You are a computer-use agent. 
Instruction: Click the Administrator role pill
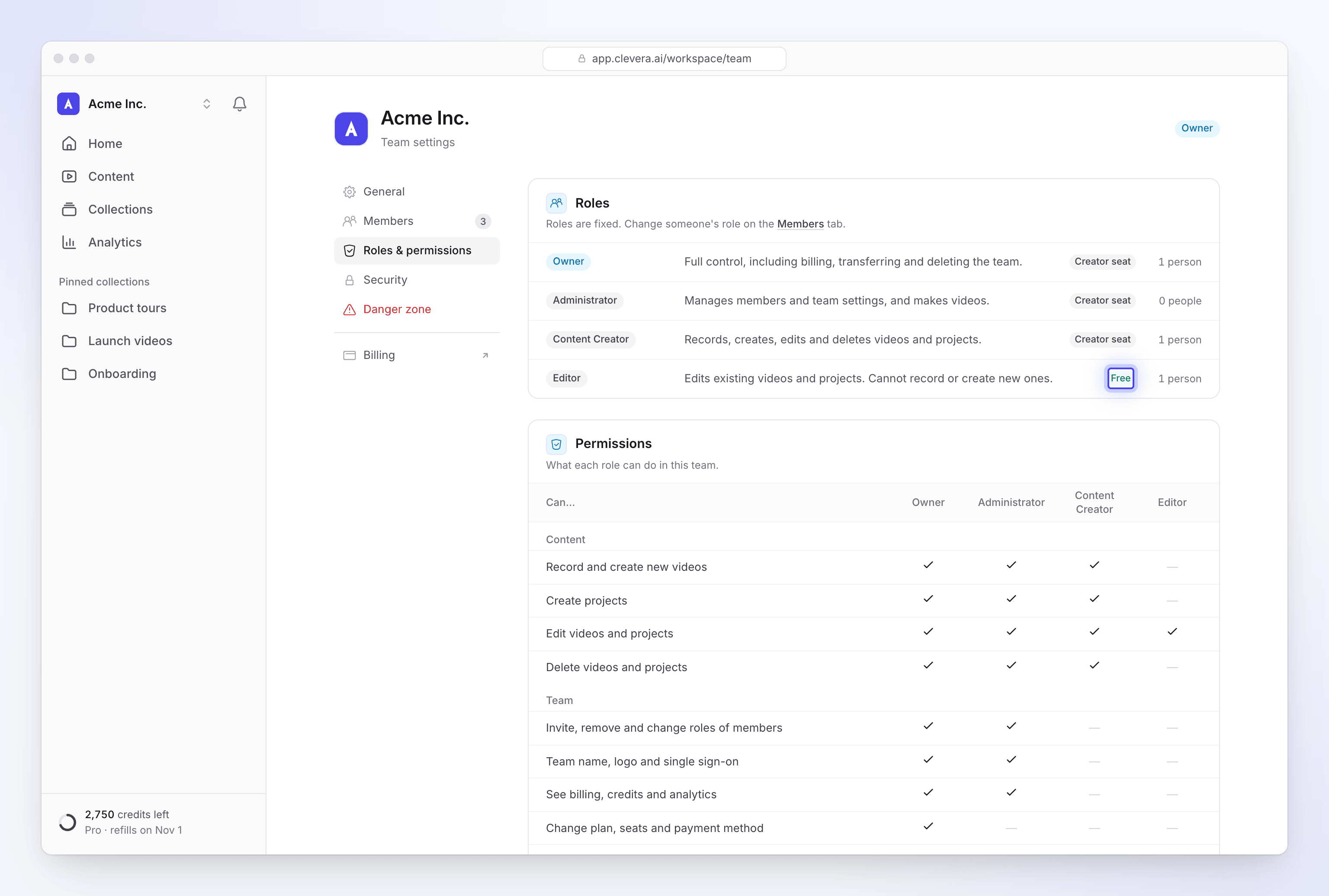pyautogui.click(x=585, y=300)
